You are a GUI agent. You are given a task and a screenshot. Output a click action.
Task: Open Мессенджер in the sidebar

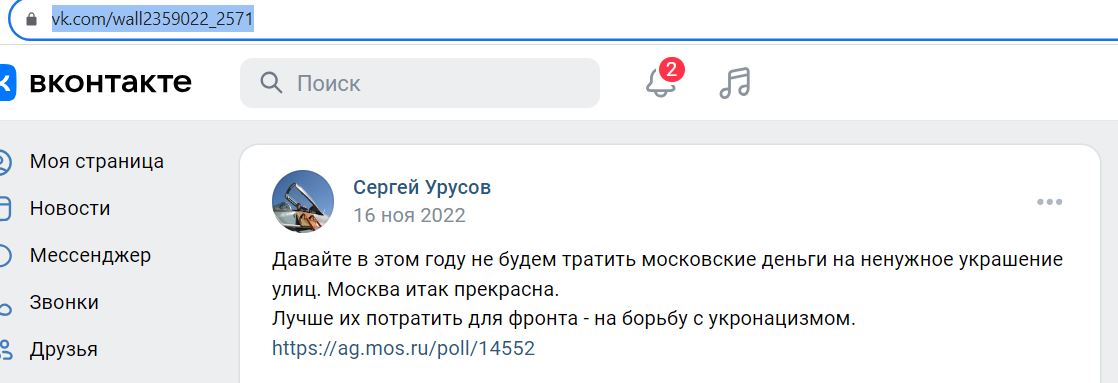91,255
